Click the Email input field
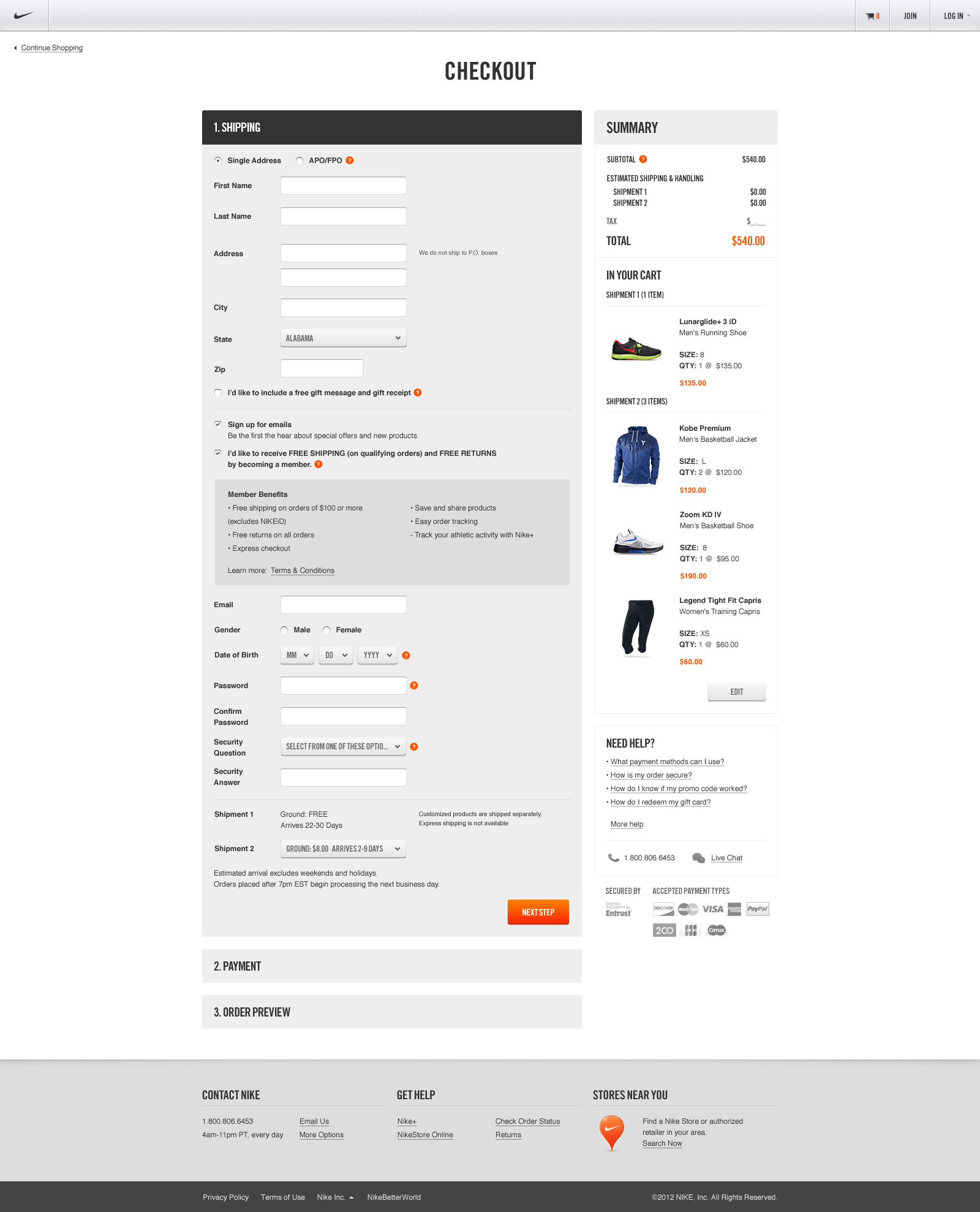Screen dimensions: 980x1212 tap(344, 605)
